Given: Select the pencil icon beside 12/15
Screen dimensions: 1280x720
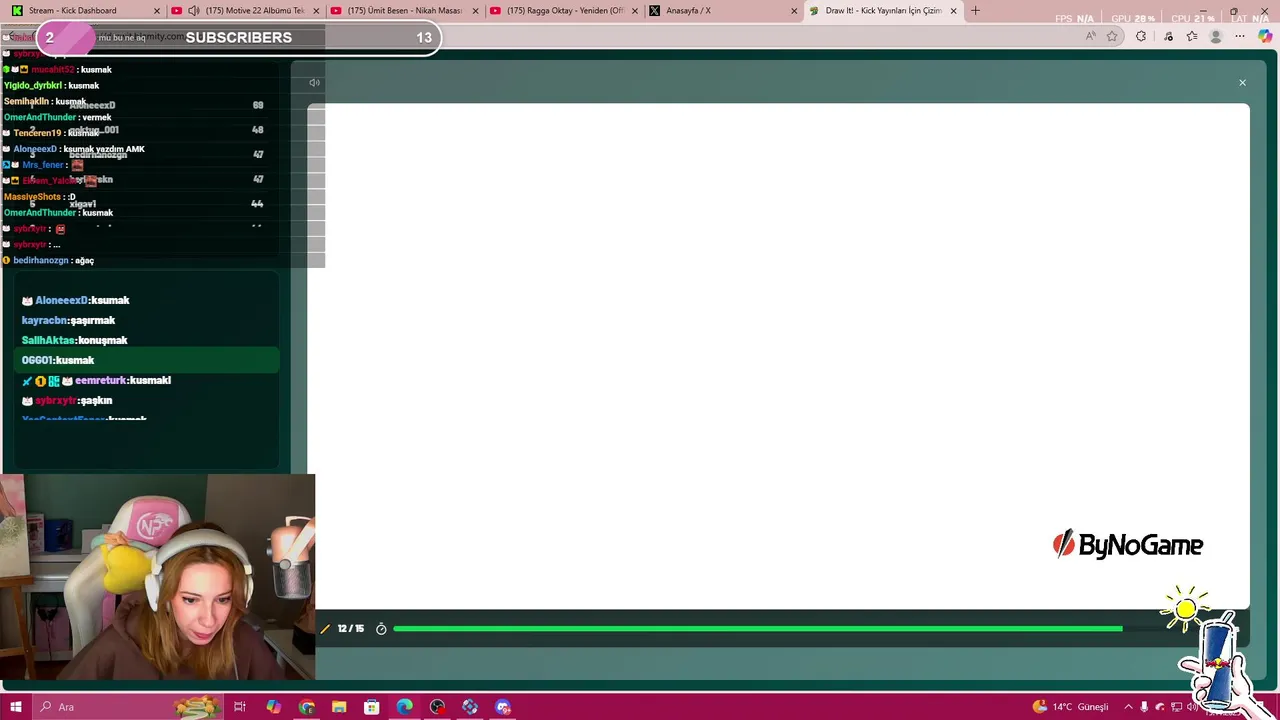Looking at the screenshot, I should (x=325, y=629).
